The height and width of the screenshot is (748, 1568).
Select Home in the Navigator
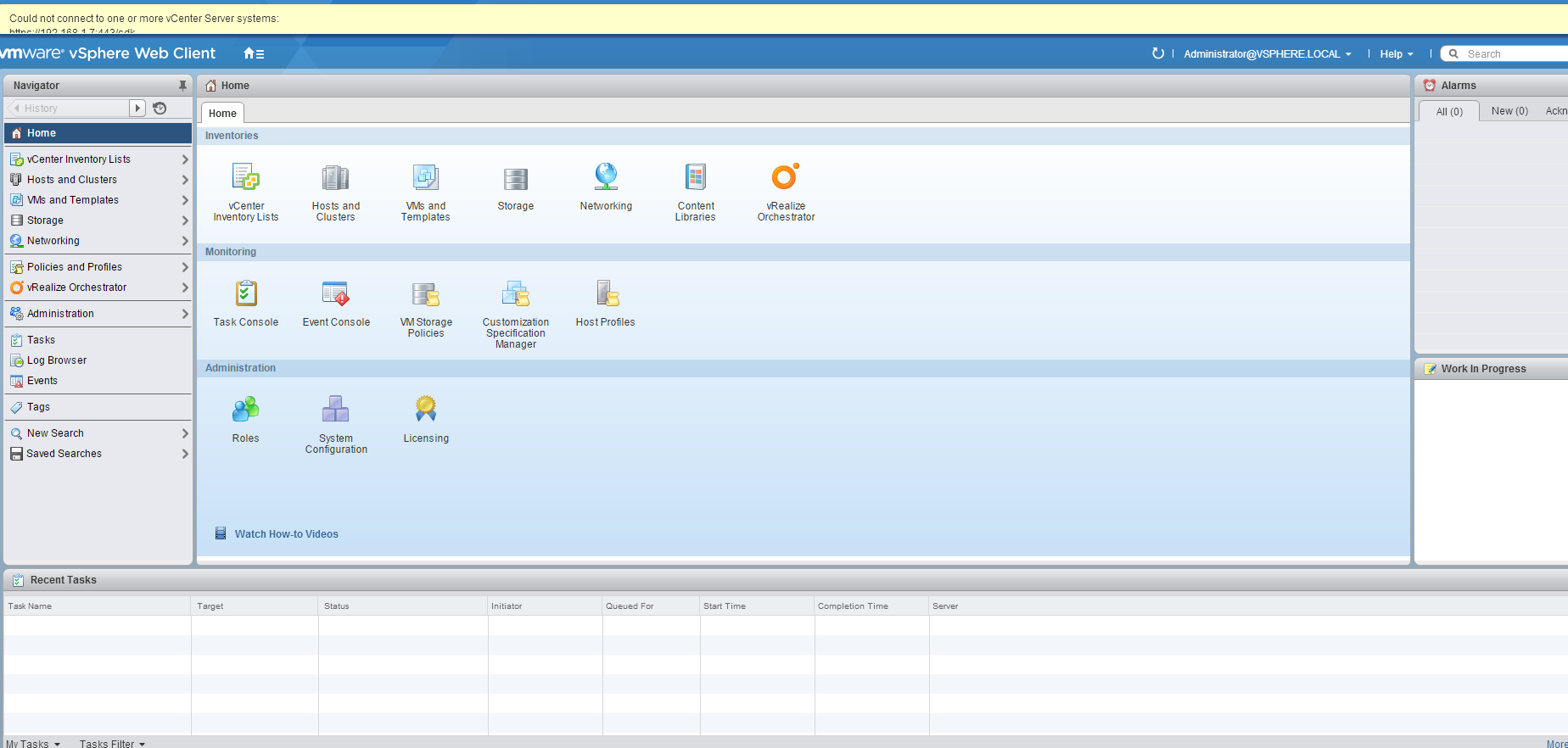98,133
